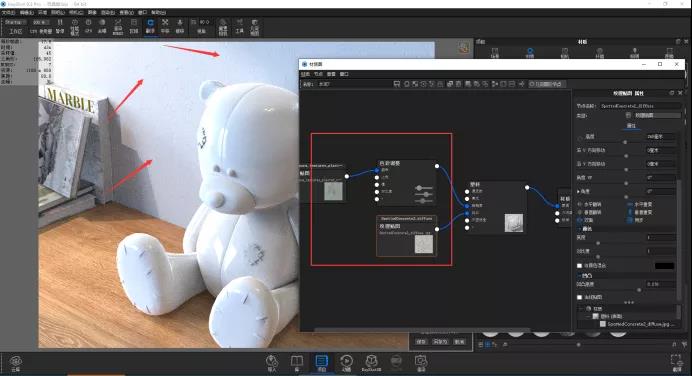Open the geometry nodes dropdown in graph toolbar
Image resolution: width=692 pixels, height=376 pixels.
[x=547, y=84]
